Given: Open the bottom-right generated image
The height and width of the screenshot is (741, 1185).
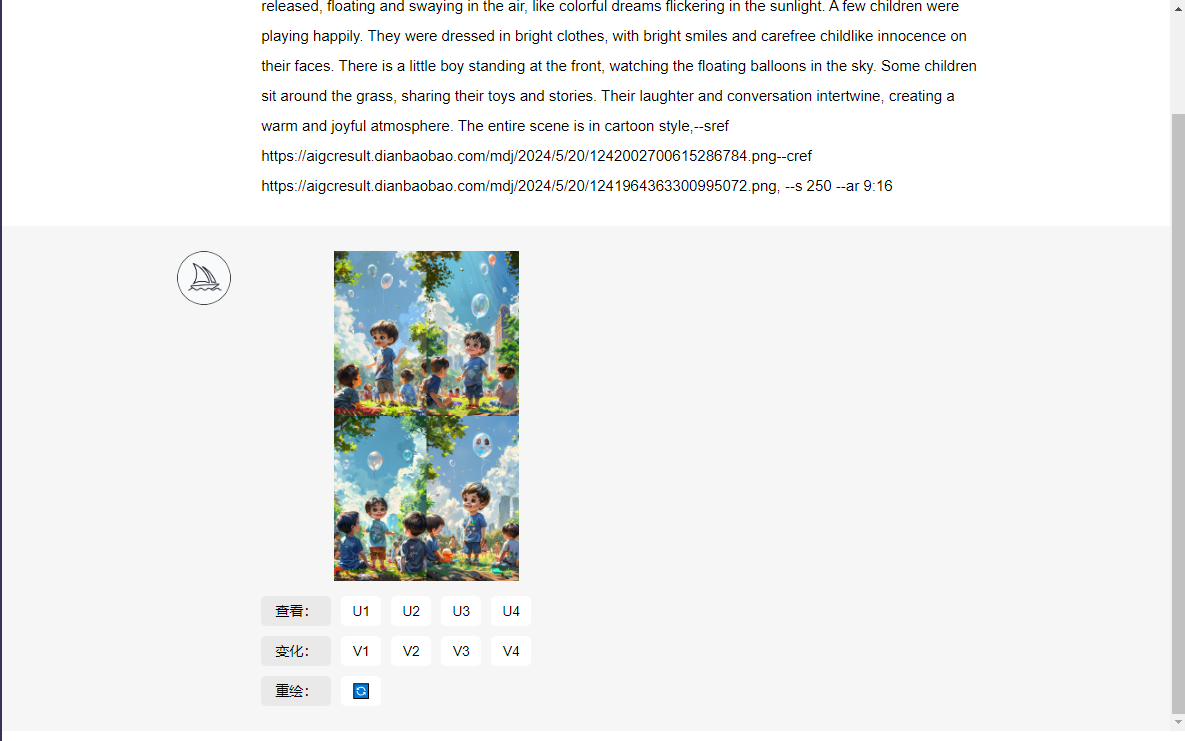Looking at the screenshot, I should [472, 498].
